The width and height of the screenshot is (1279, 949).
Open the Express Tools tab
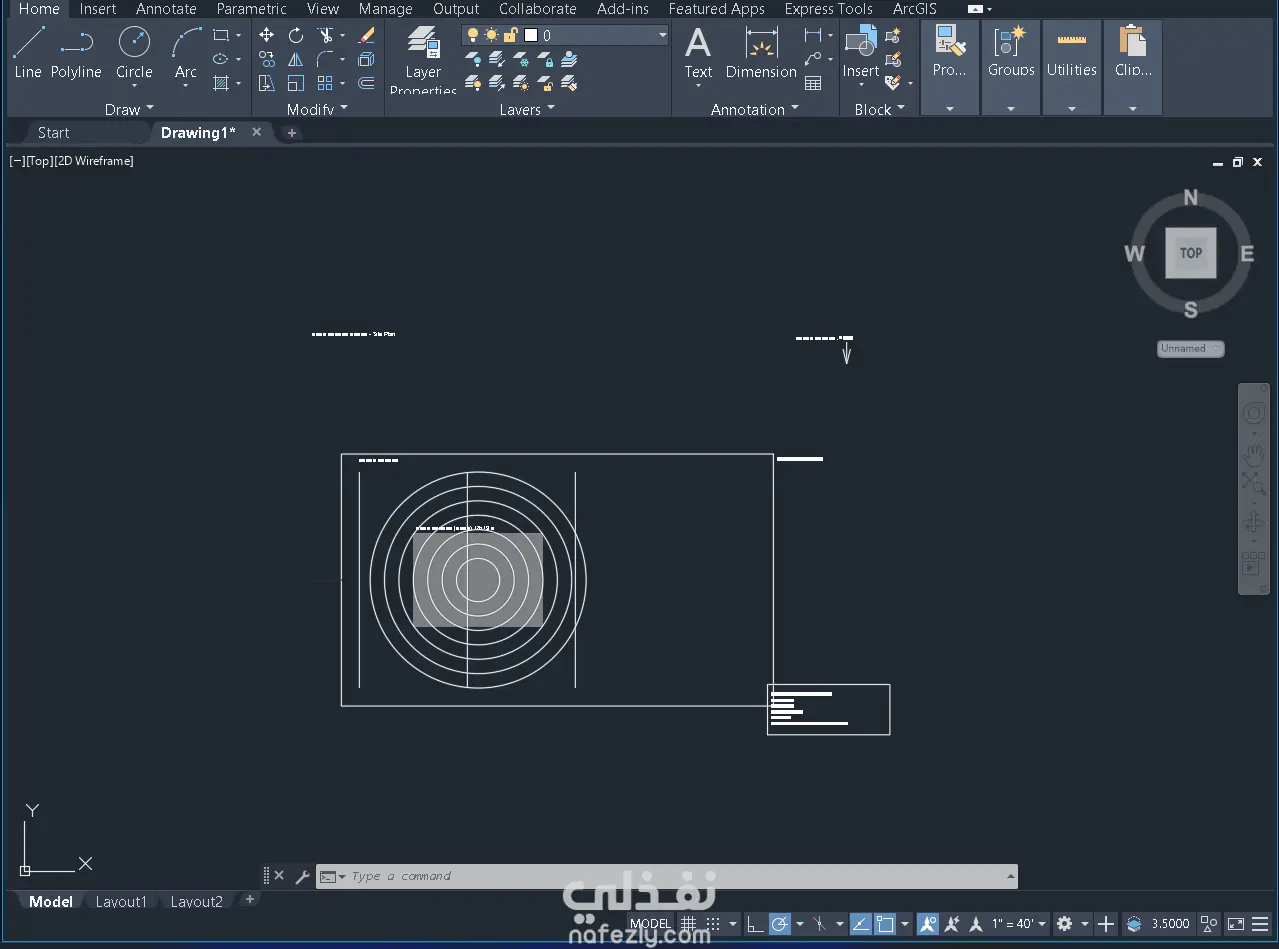pyautogui.click(x=828, y=9)
